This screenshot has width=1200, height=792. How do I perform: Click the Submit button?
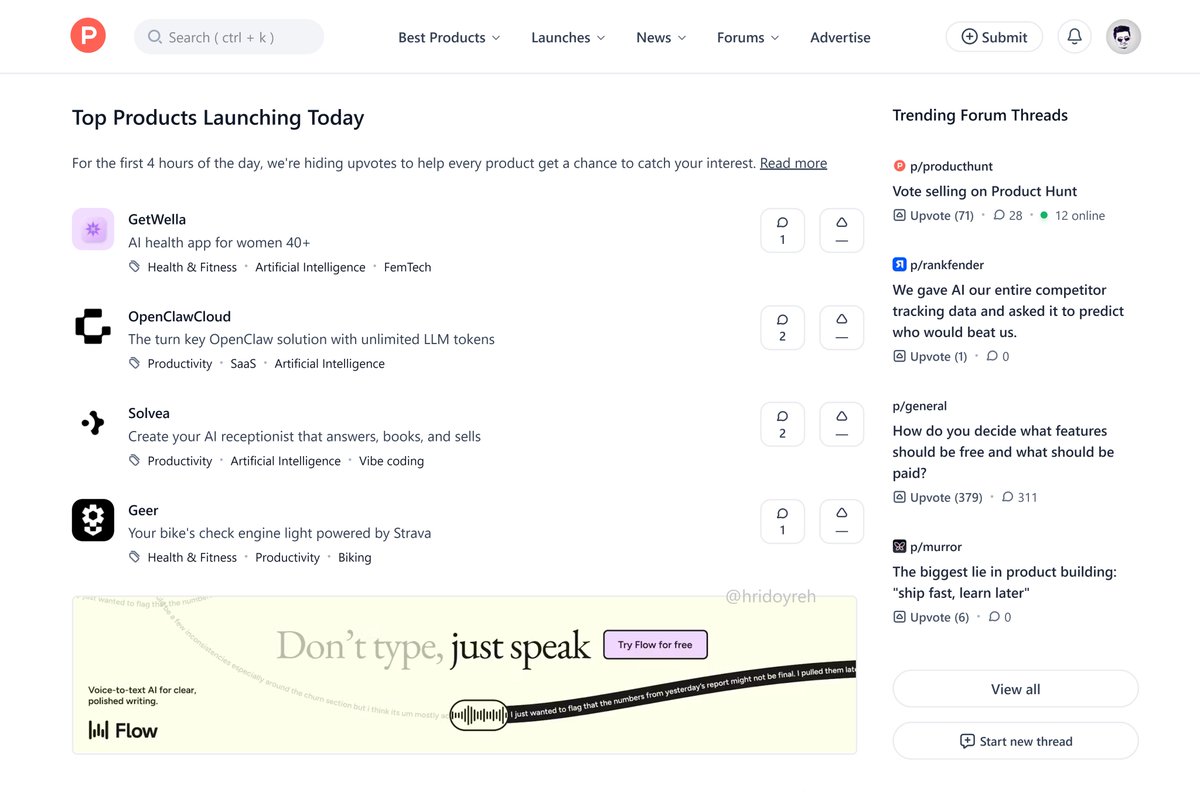(x=994, y=37)
